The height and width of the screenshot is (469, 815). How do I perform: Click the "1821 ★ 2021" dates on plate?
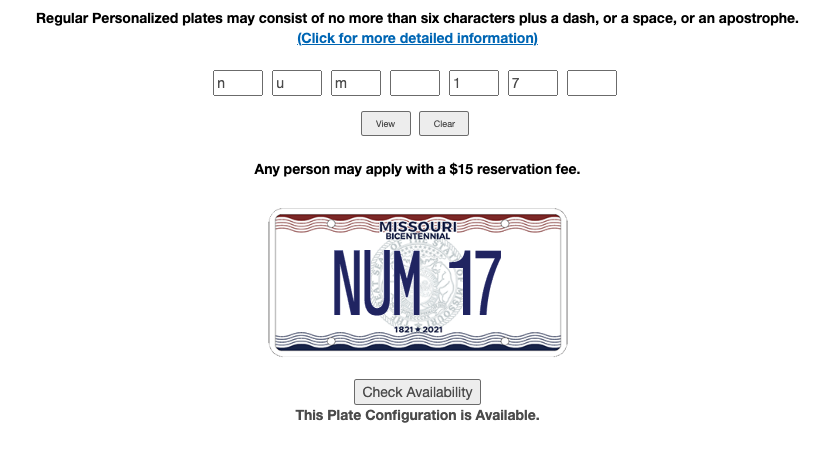(x=418, y=329)
